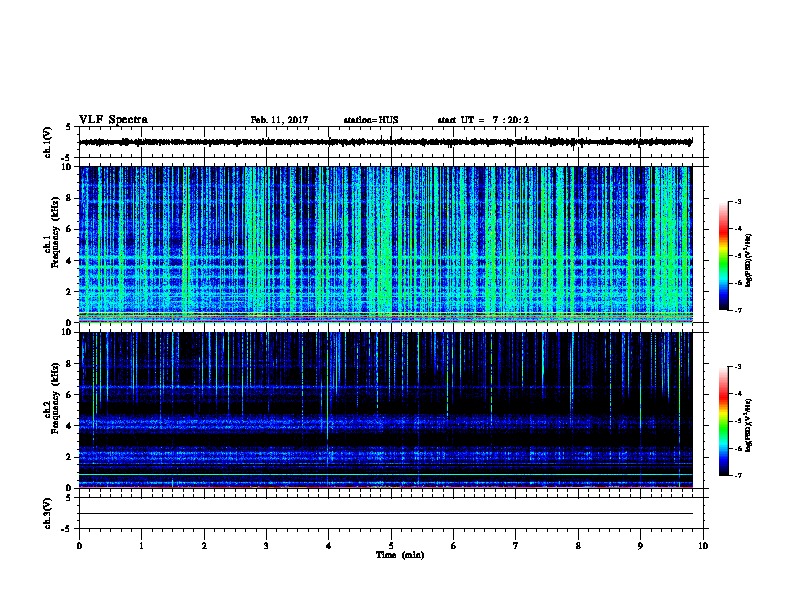The width and height of the screenshot is (792, 612).
Task: Click the "5" tick on ch.1 voltage axis
Action: 69,127
